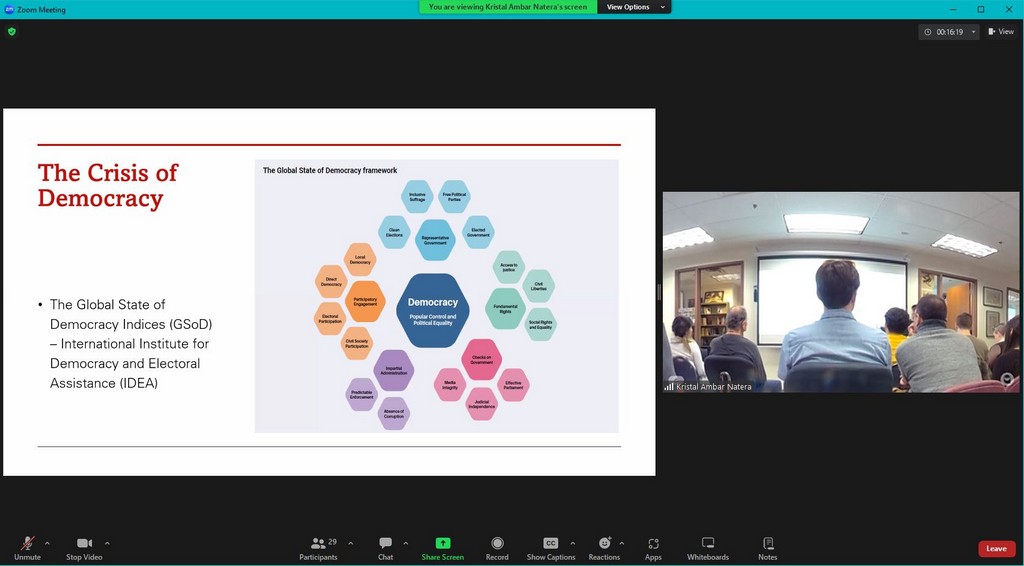Open the Participants panel

click(318, 547)
